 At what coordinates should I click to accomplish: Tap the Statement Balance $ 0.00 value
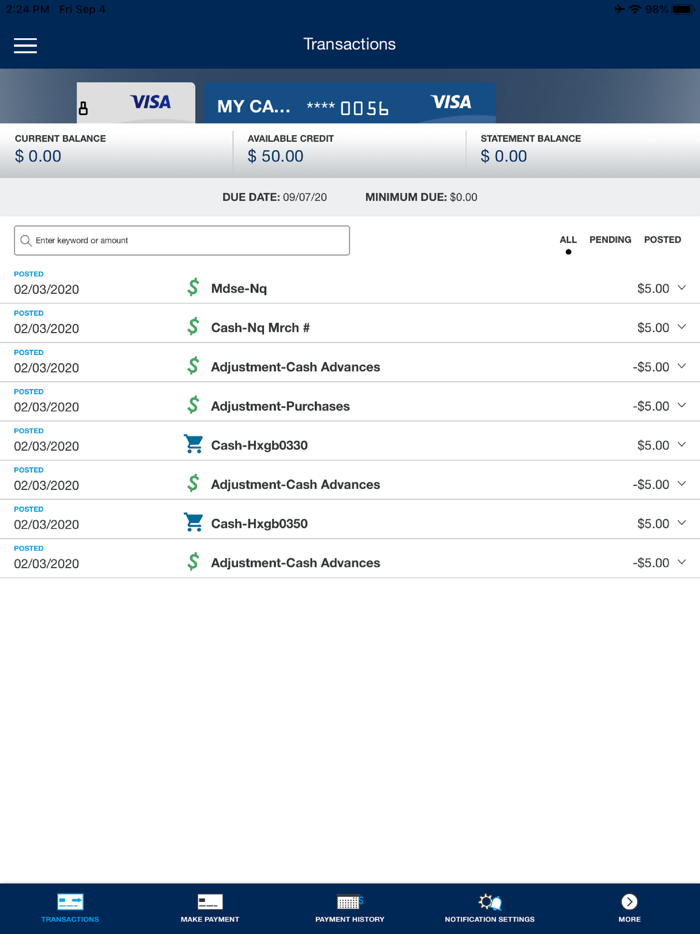pyautogui.click(x=504, y=157)
